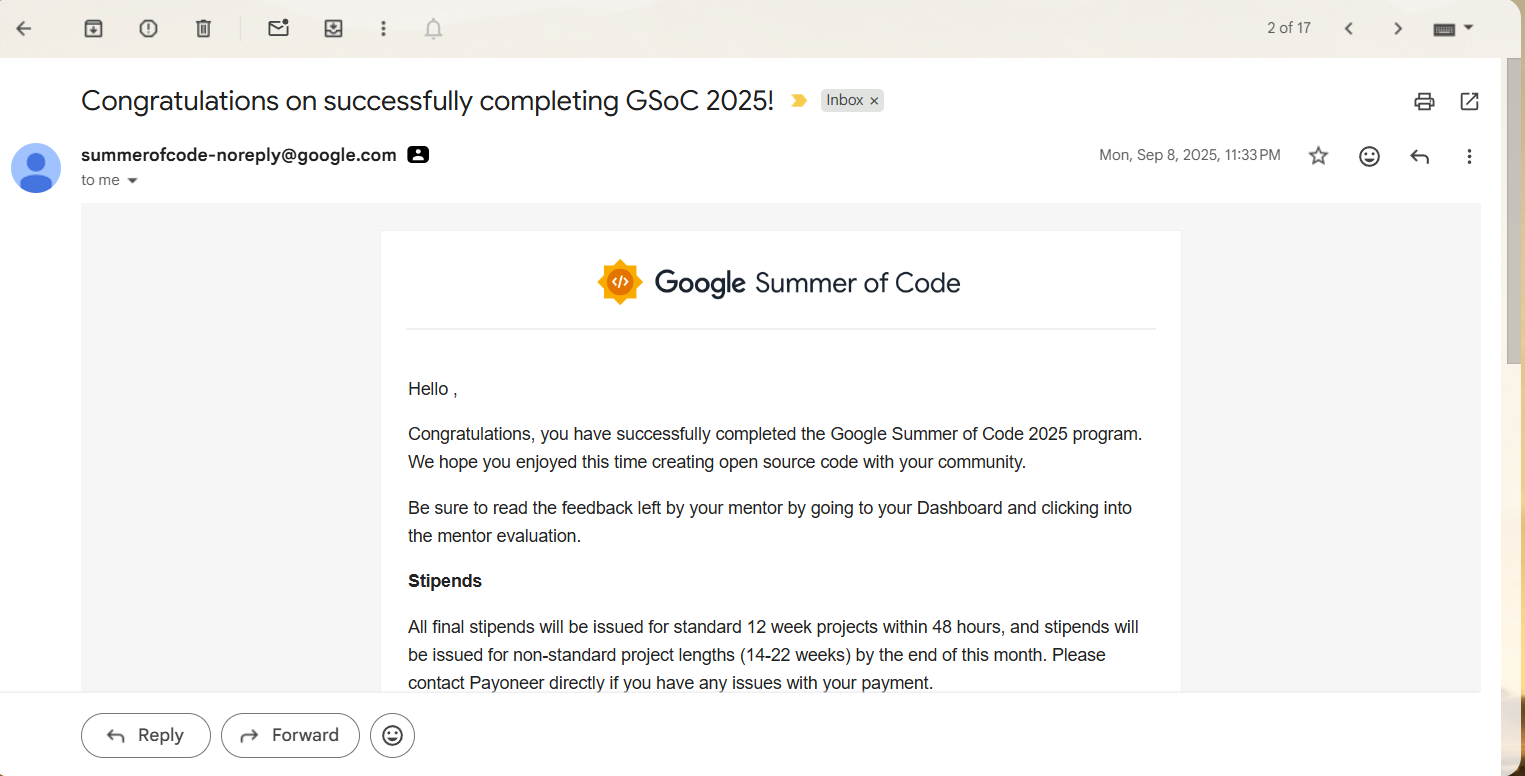1525x776 pixels.
Task: Open the input tools keyboard dropdown
Action: tap(1453, 28)
